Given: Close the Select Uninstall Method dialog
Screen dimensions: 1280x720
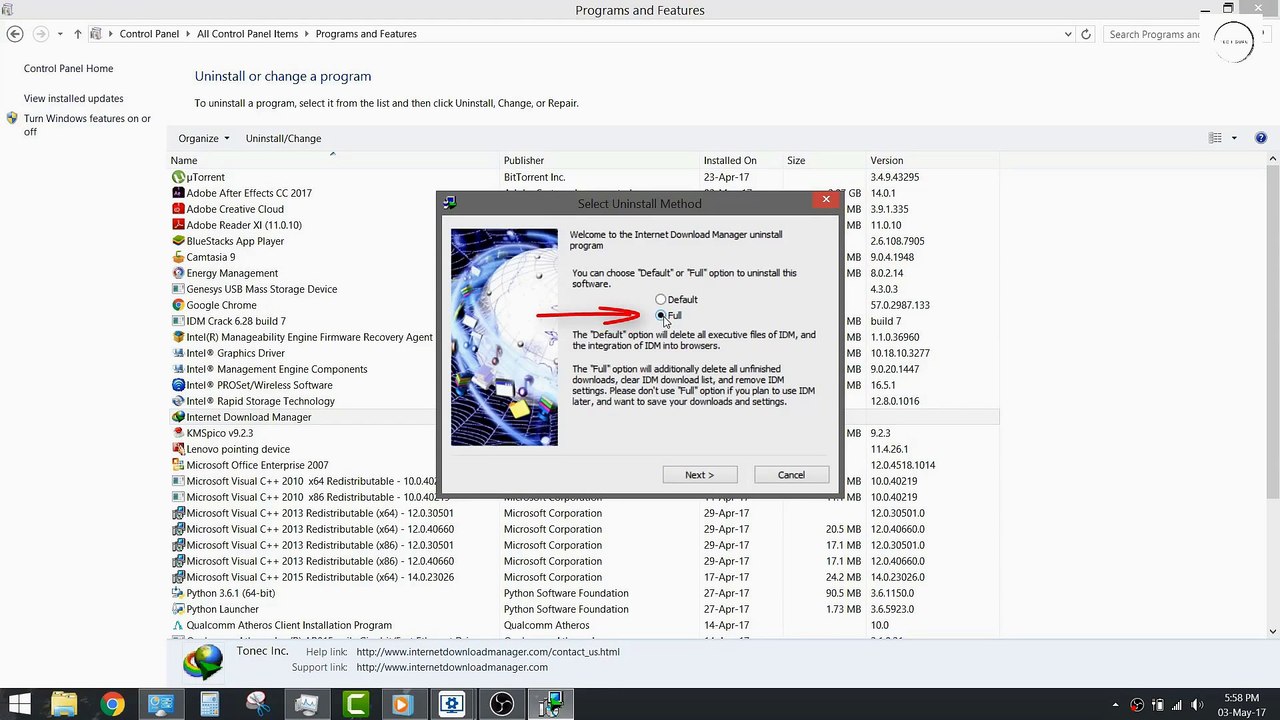Looking at the screenshot, I should pos(826,200).
